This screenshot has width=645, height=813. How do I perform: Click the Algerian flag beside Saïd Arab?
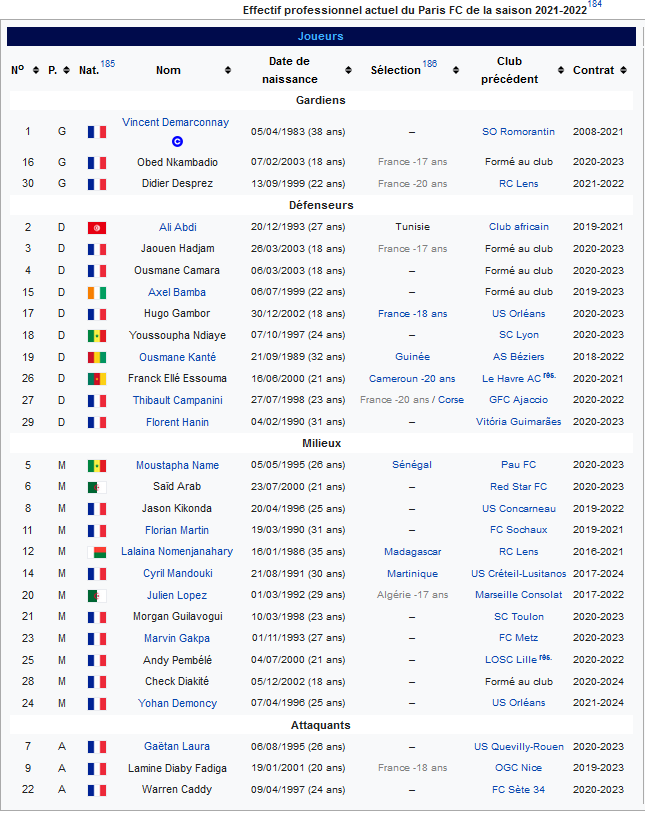click(97, 487)
